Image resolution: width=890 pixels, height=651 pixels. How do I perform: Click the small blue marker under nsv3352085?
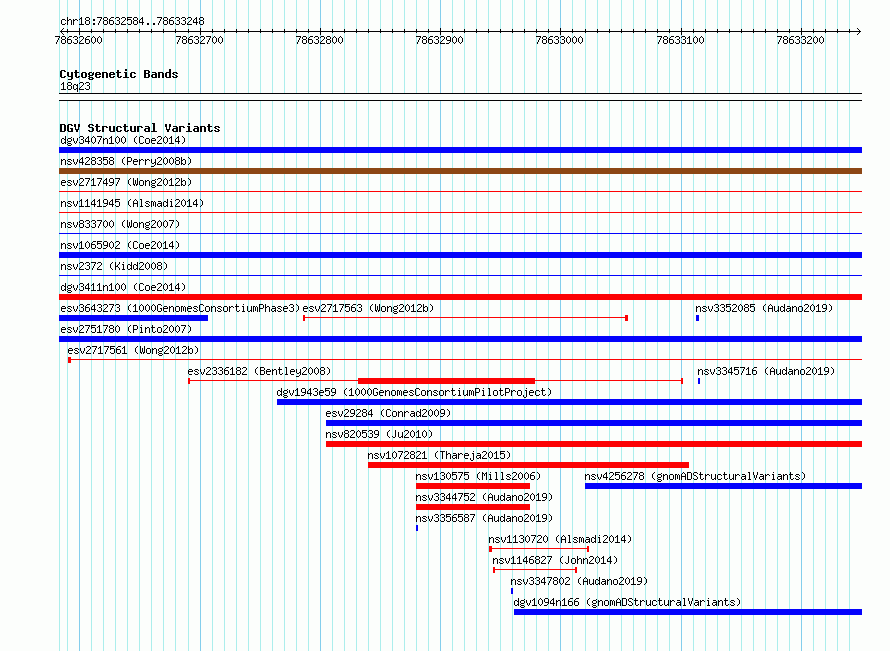(698, 318)
